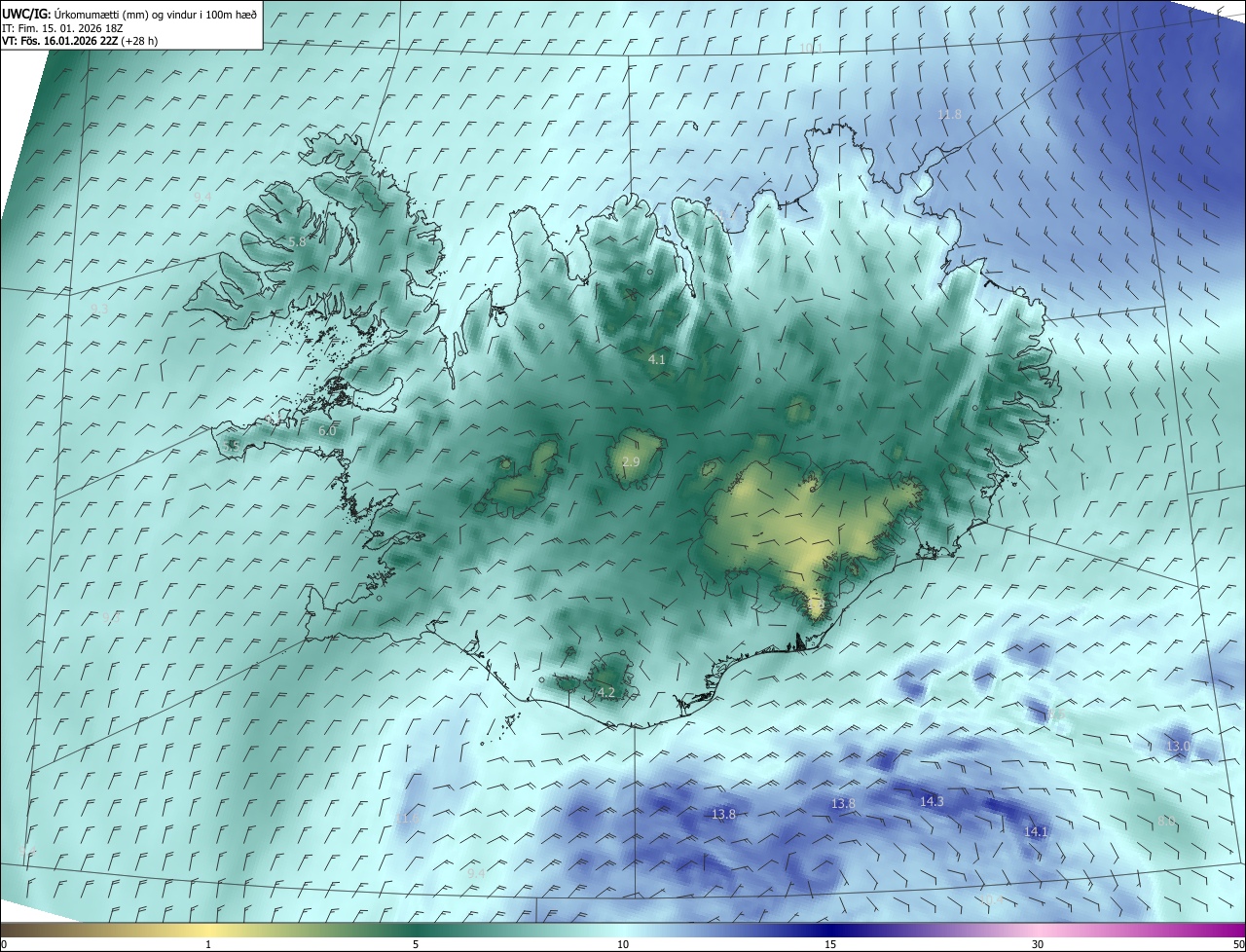Click the 50 tick label on the color scale

pyautogui.click(x=1238, y=944)
